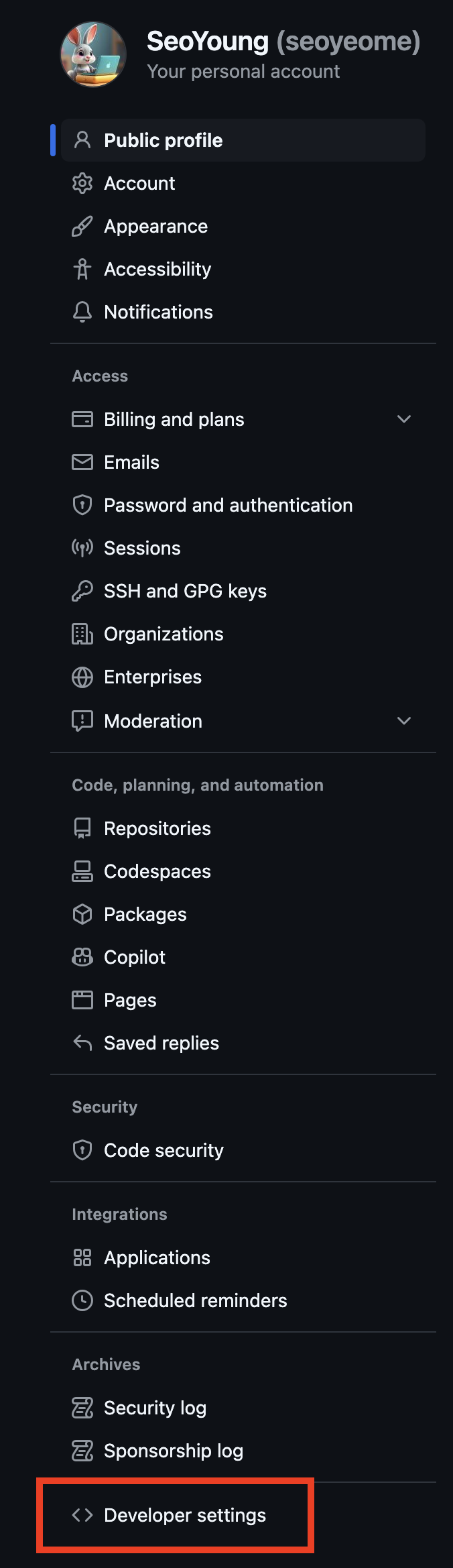Click the Developer settings code icon
The image size is (453, 1568).
[x=82, y=1515]
